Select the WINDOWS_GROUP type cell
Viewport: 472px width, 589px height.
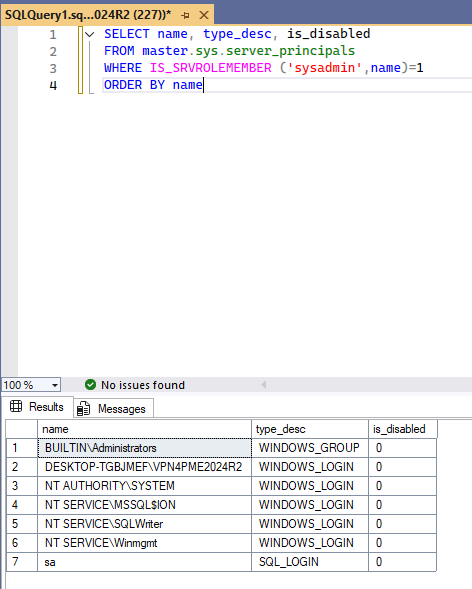[310, 448]
